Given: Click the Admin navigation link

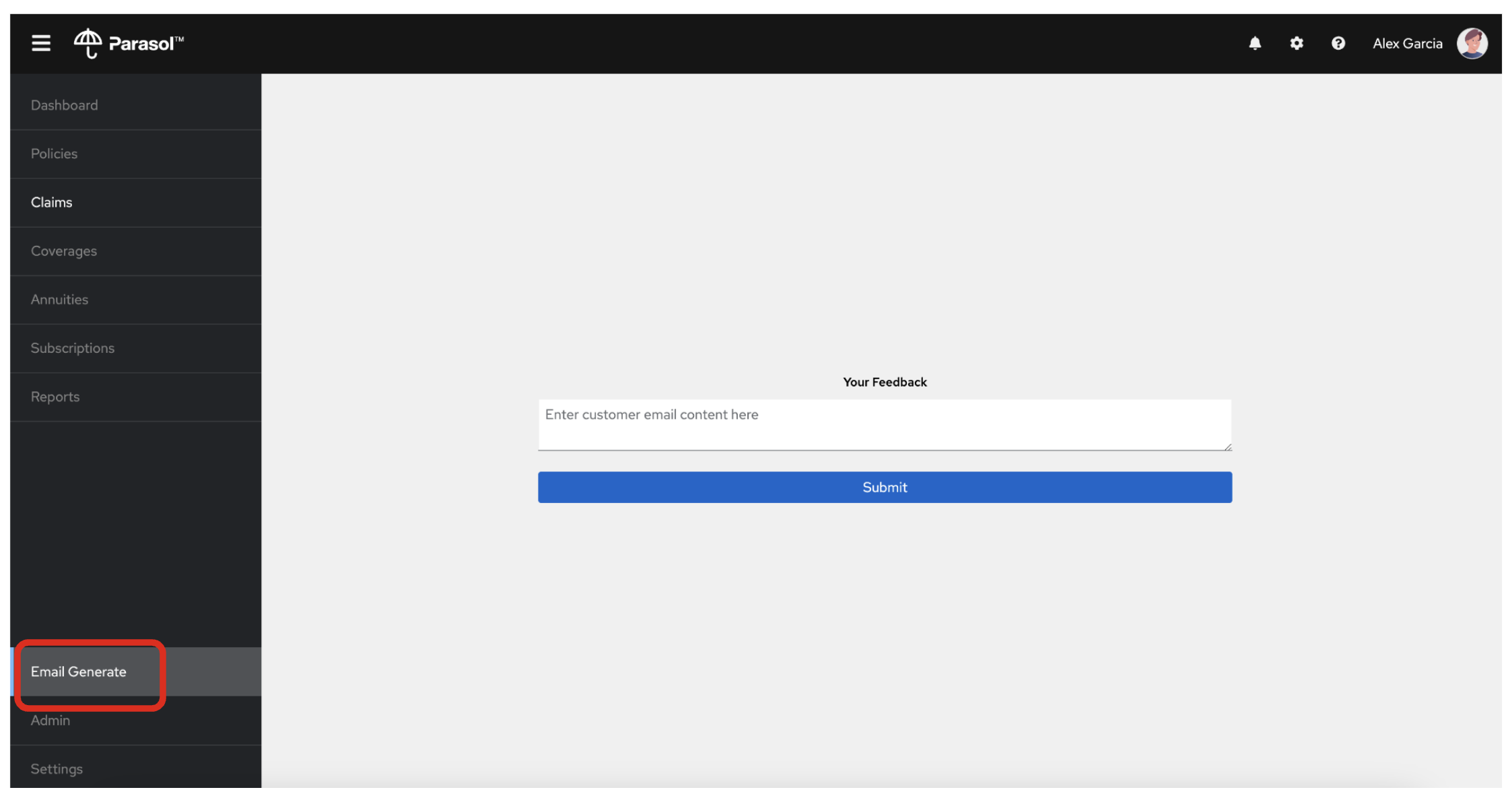Looking at the screenshot, I should tap(50, 720).
